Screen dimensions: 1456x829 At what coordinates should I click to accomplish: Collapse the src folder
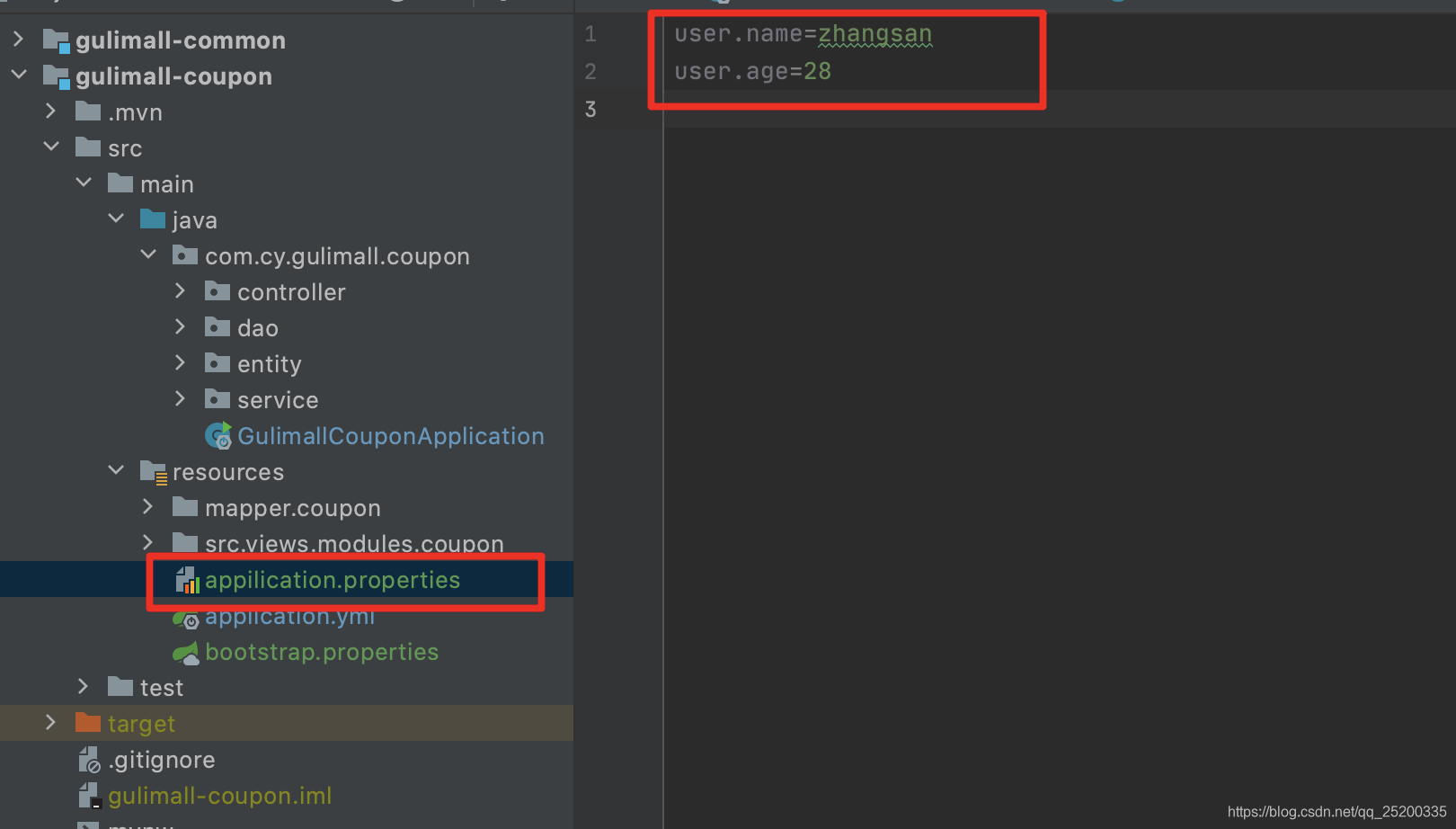coord(51,147)
